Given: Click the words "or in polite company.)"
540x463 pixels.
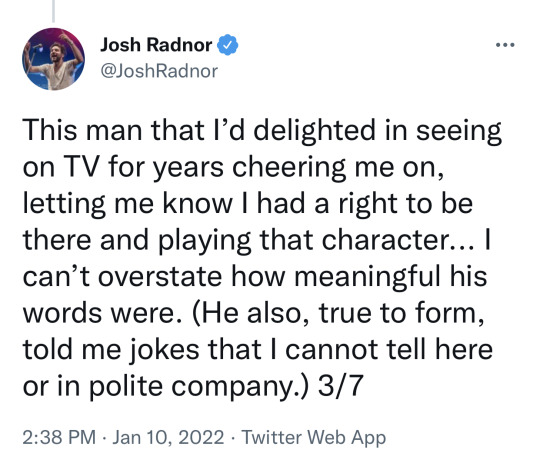Looking at the screenshot, I should (164, 387).
